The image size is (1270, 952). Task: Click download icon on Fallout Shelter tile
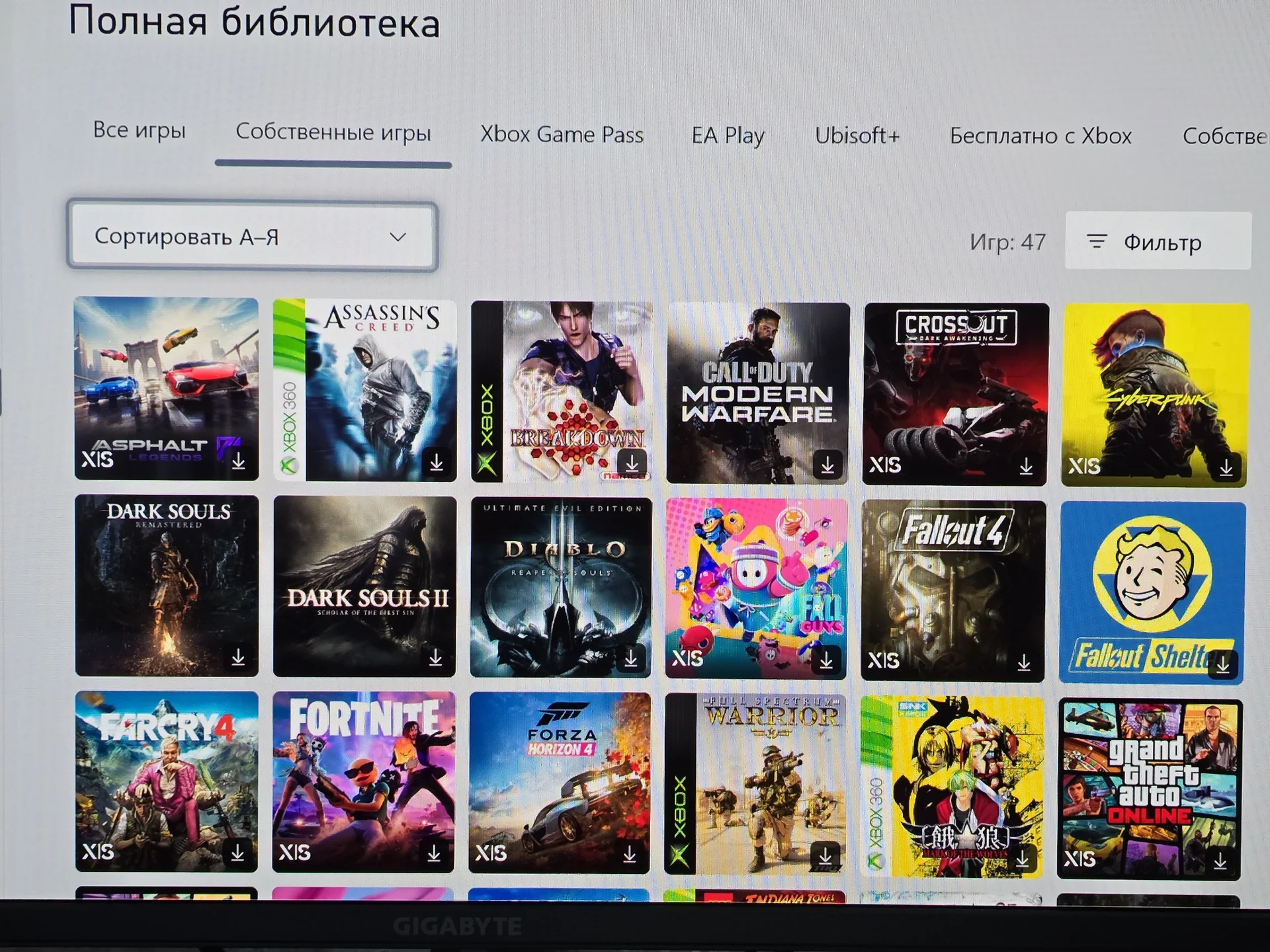[1222, 664]
